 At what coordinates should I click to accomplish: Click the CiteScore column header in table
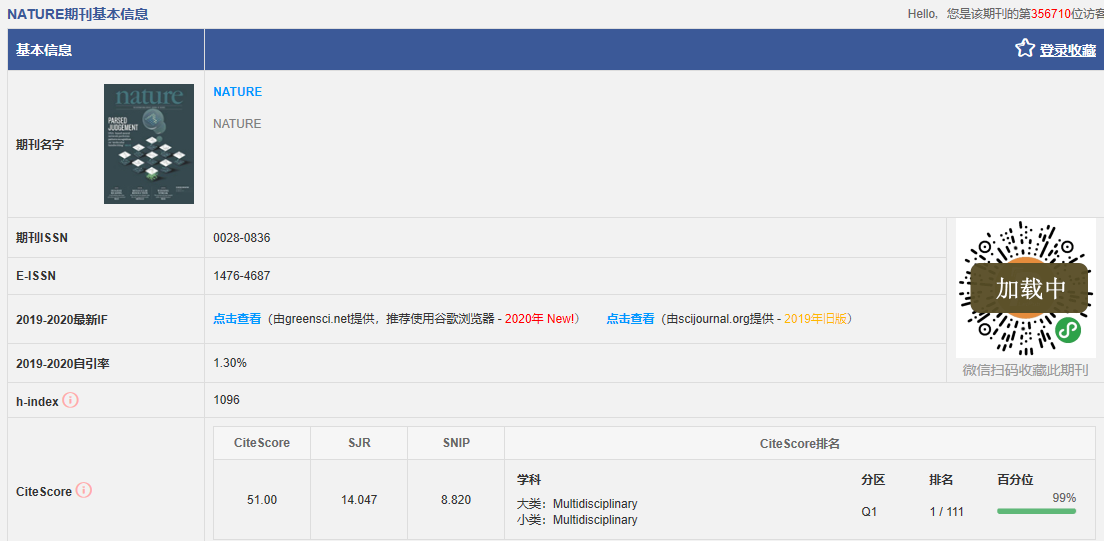(x=262, y=443)
